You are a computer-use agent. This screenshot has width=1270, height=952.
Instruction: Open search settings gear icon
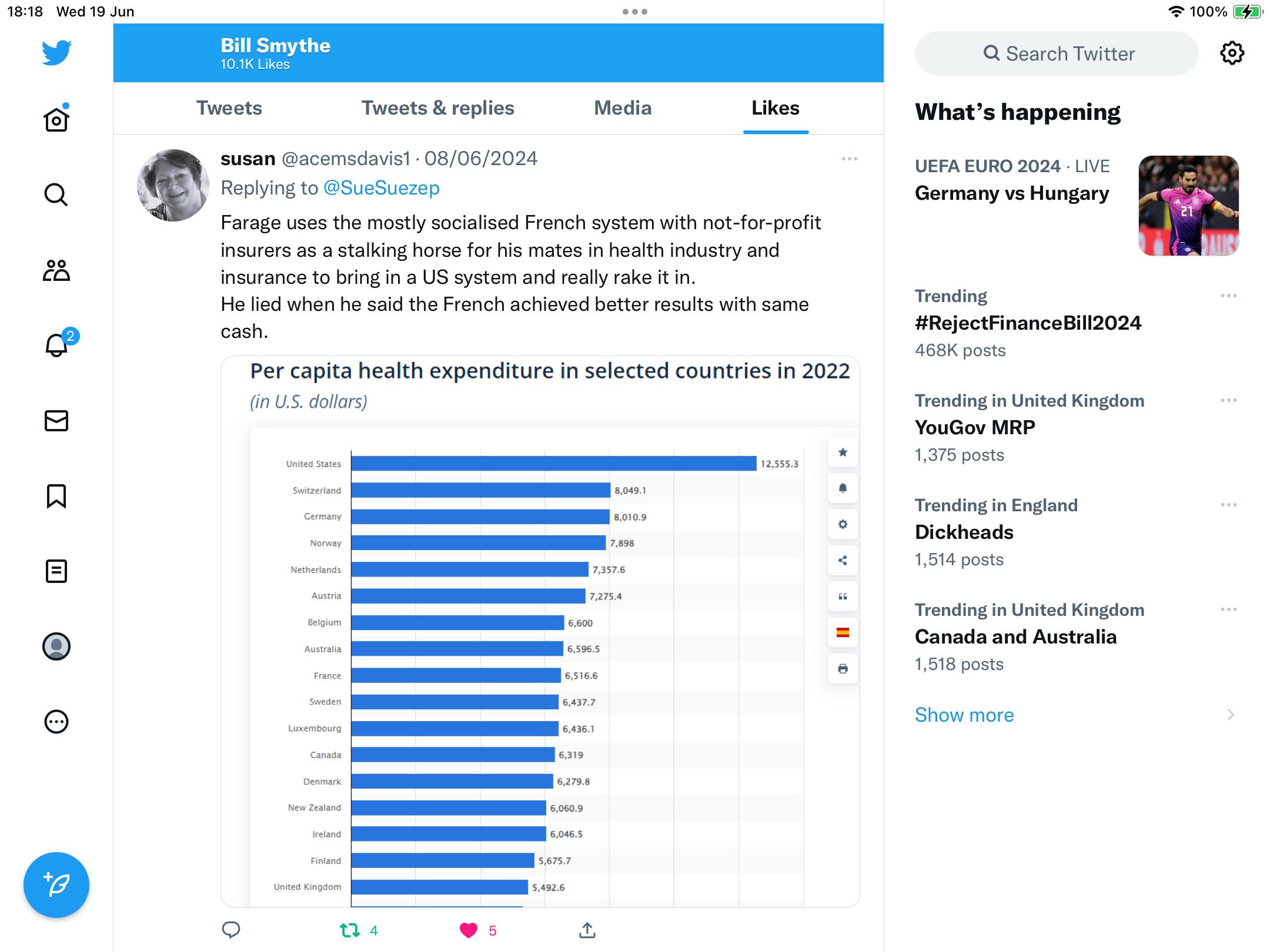pos(1232,53)
